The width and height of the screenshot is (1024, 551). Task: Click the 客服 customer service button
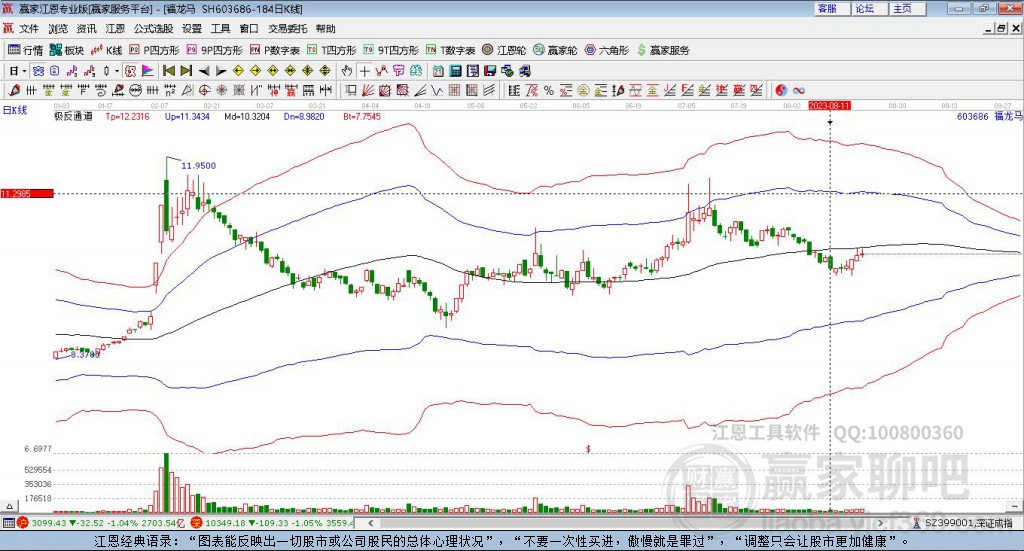pos(831,8)
